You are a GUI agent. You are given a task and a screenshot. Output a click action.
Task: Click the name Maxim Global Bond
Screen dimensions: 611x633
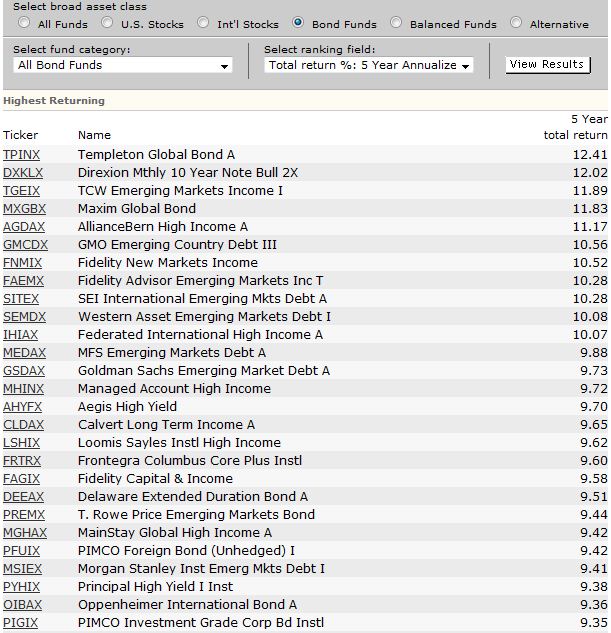[137, 209]
